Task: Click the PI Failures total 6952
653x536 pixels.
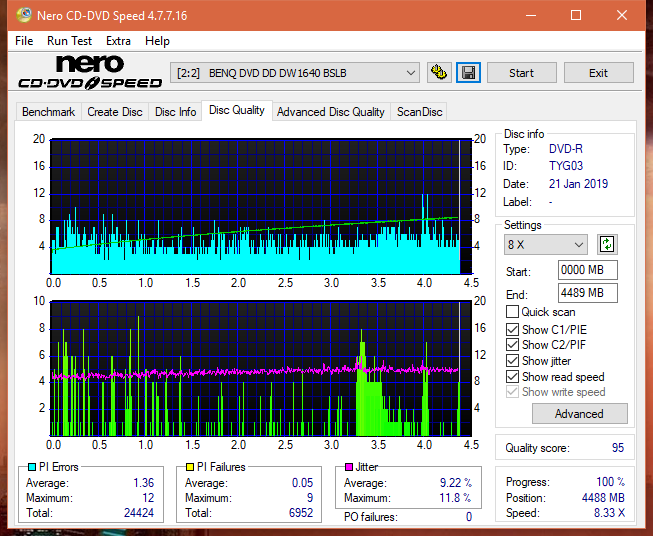Action: pos(301,513)
